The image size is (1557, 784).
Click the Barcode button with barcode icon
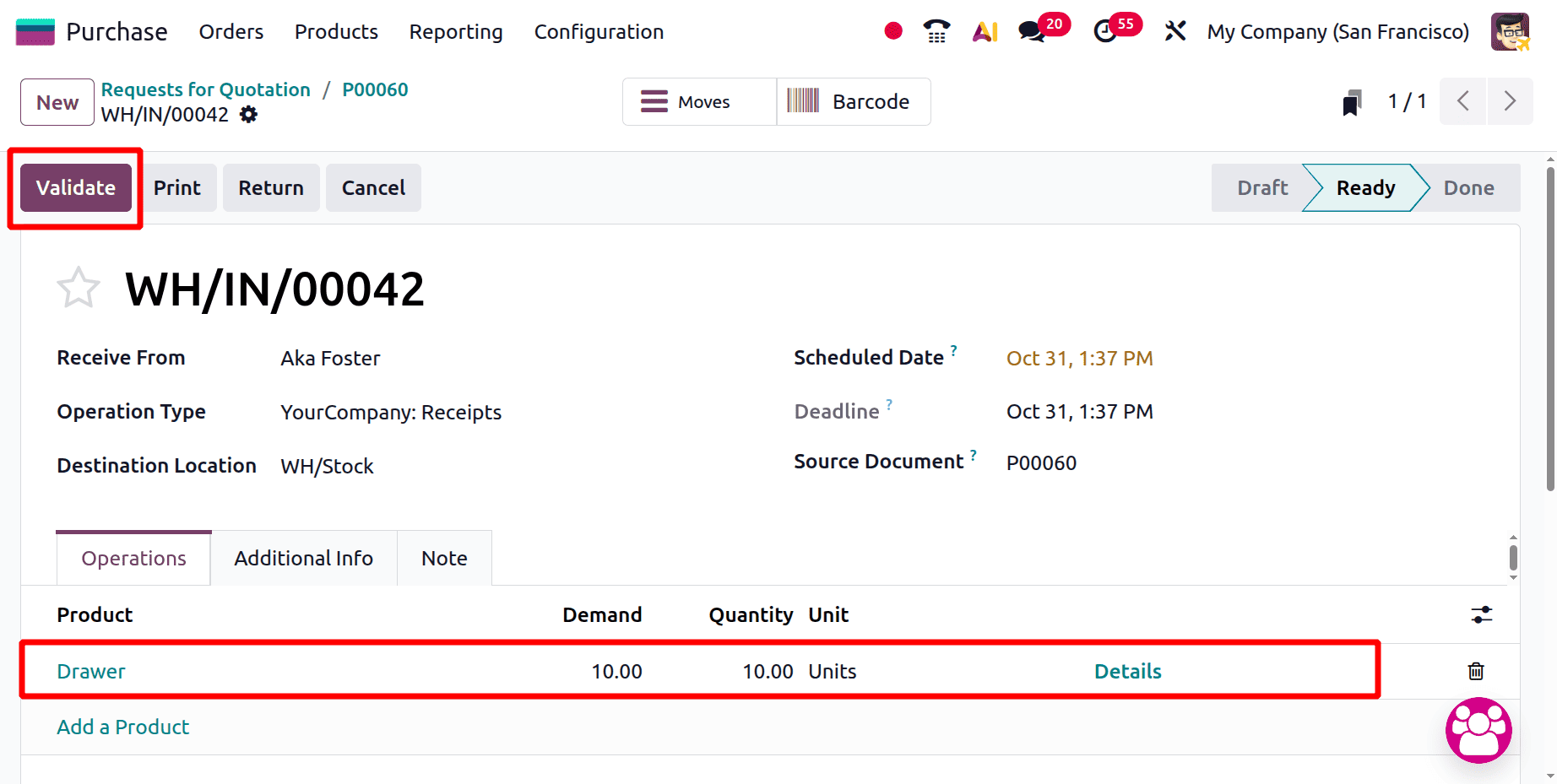853,101
